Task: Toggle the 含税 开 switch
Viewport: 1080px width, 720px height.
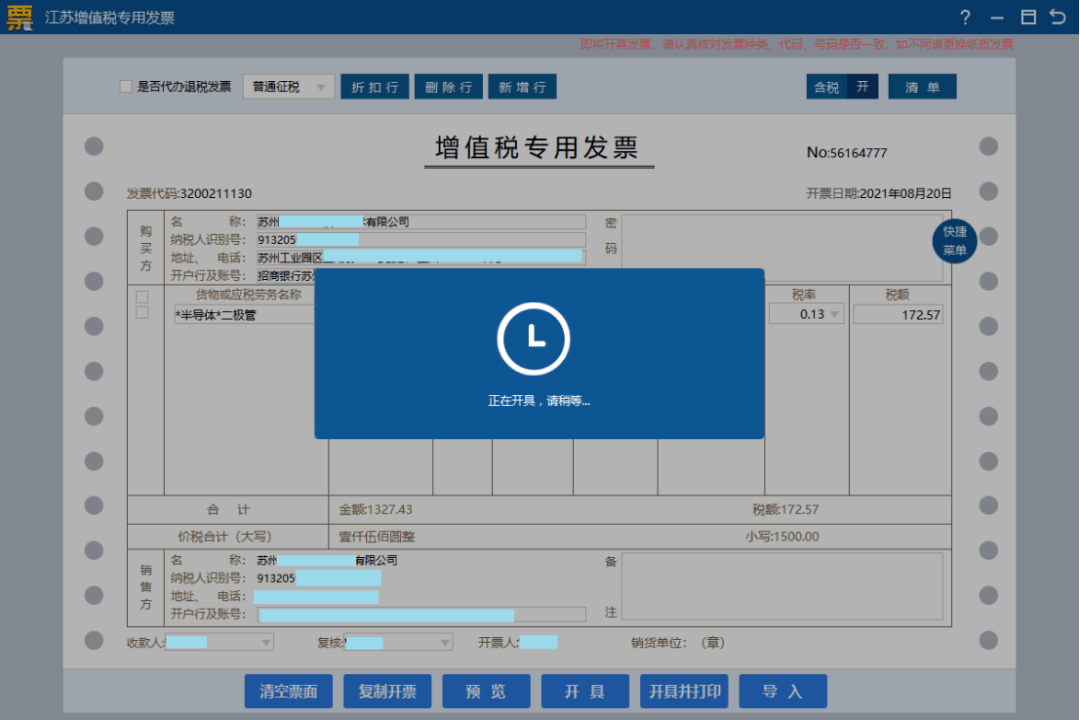Action: click(842, 87)
